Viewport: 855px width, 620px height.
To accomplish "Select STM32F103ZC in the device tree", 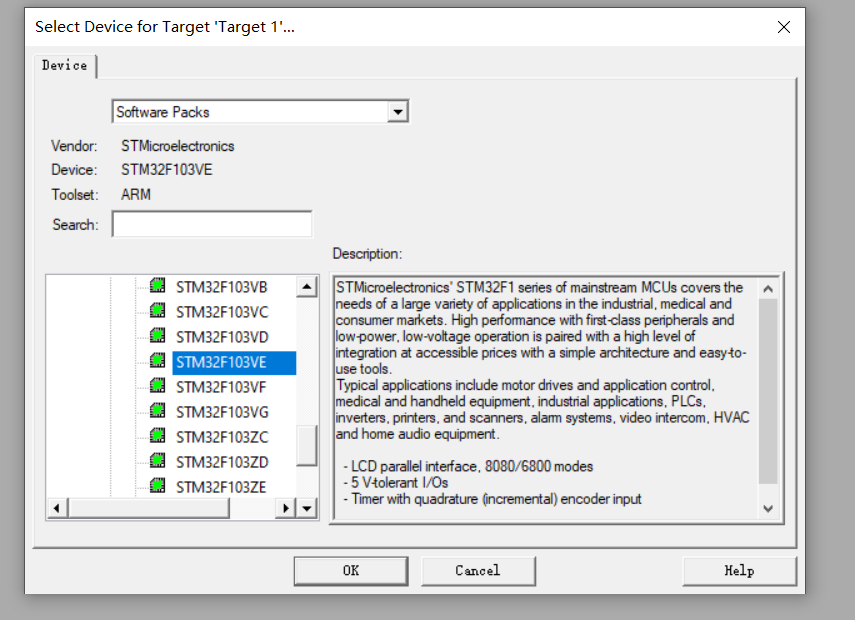I will tap(222, 437).
